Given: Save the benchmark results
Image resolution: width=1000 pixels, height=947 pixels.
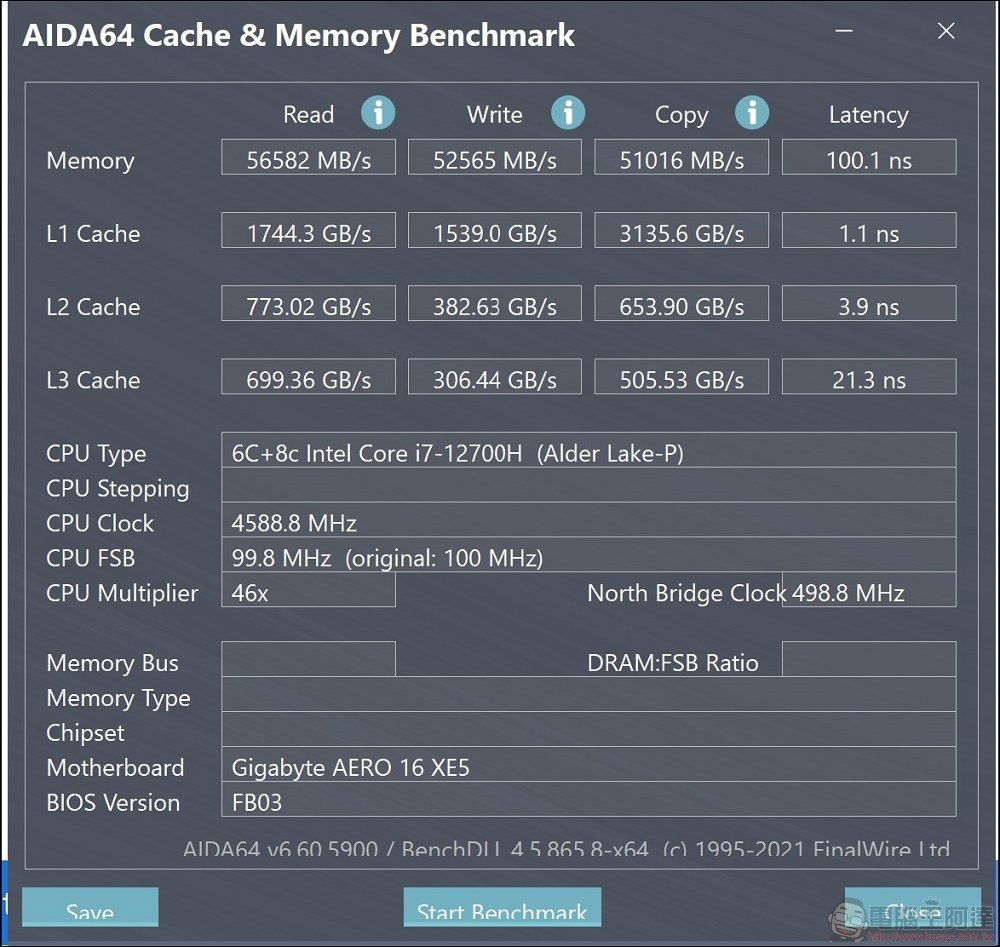Looking at the screenshot, I should coord(90,907).
